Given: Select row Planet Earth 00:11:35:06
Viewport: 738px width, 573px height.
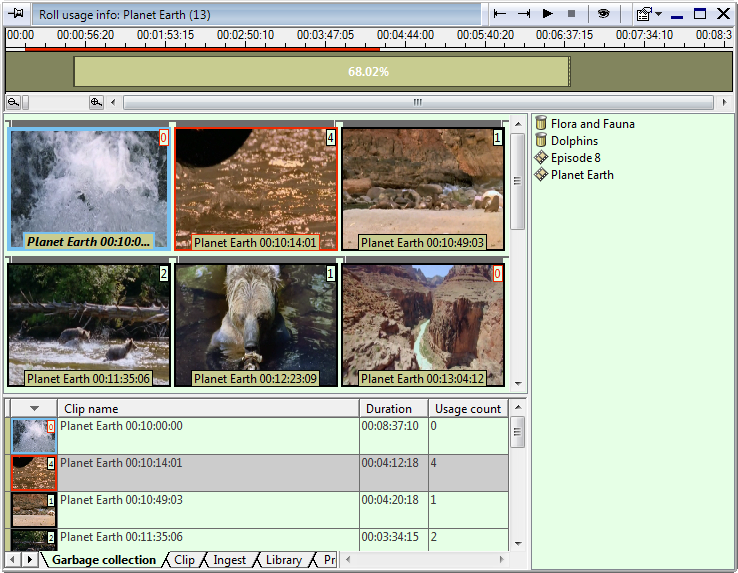Looking at the screenshot, I should [257, 540].
